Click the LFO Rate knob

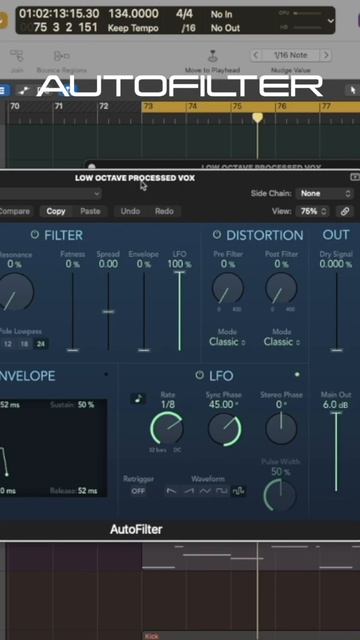[x=167, y=428]
